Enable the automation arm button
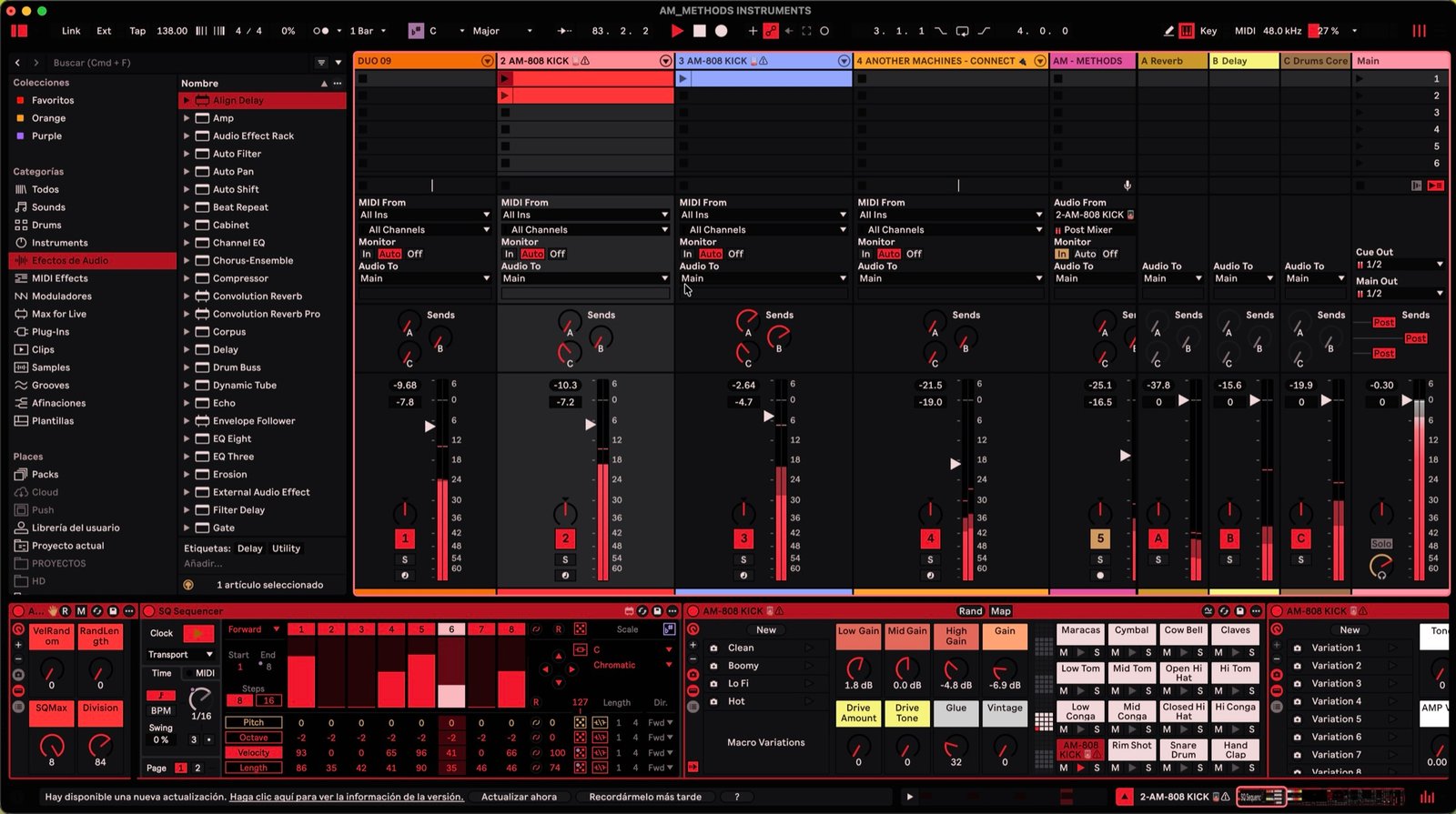Screen dimensions: 1456x814 click(x=771, y=31)
